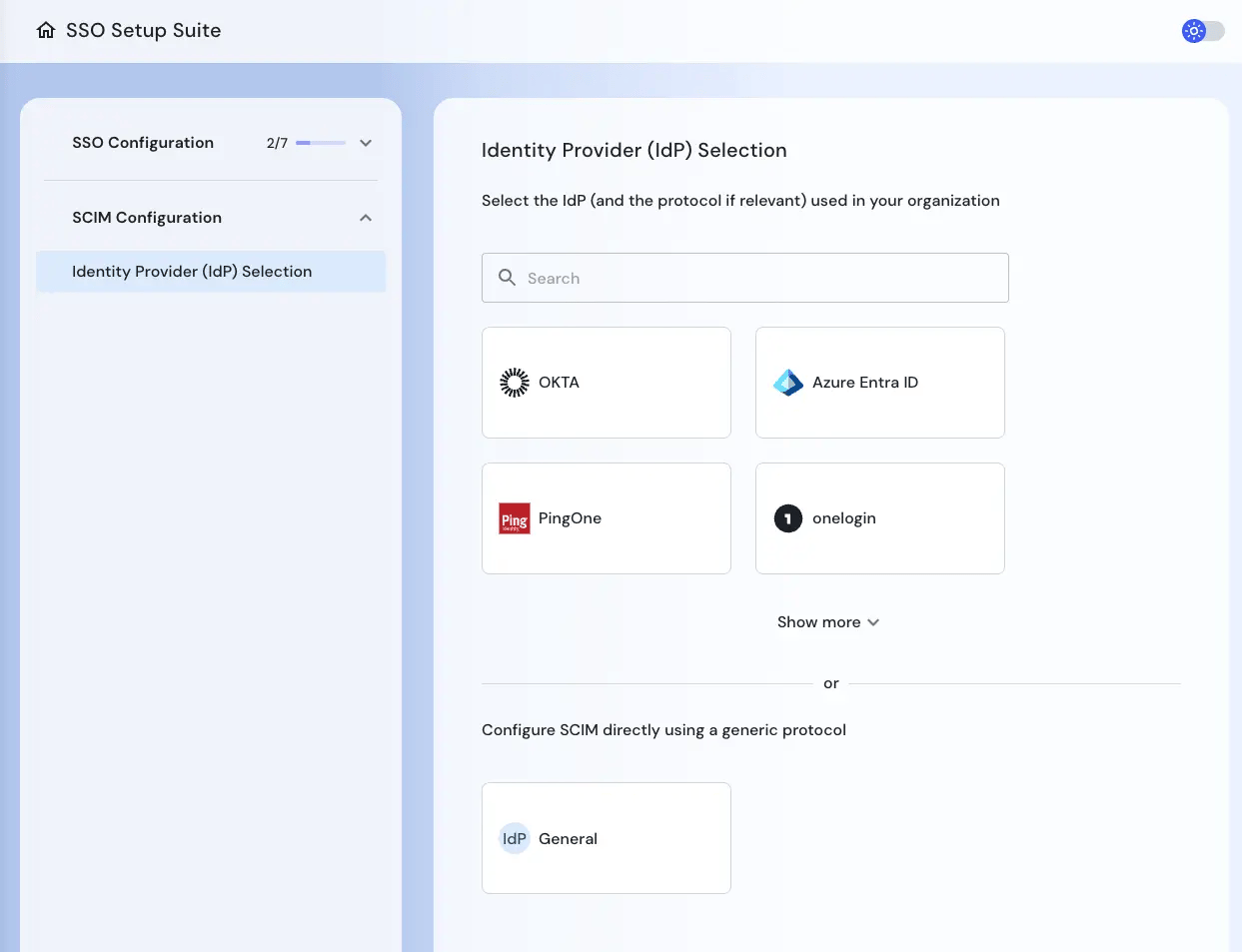
Task: Click the onelogin black circle logo
Action: pyautogui.click(x=788, y=518)
